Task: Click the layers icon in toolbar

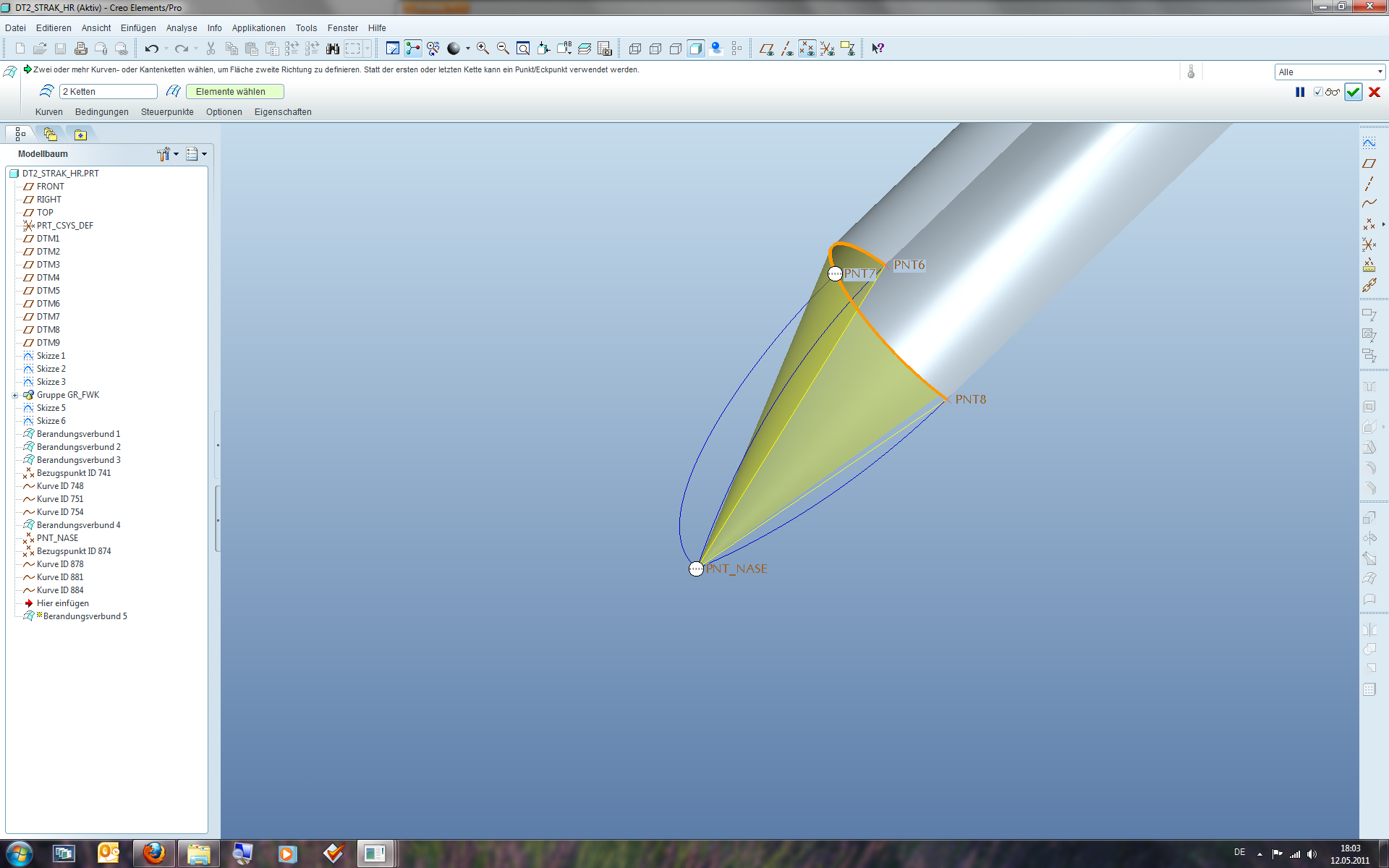Action: 585,48
